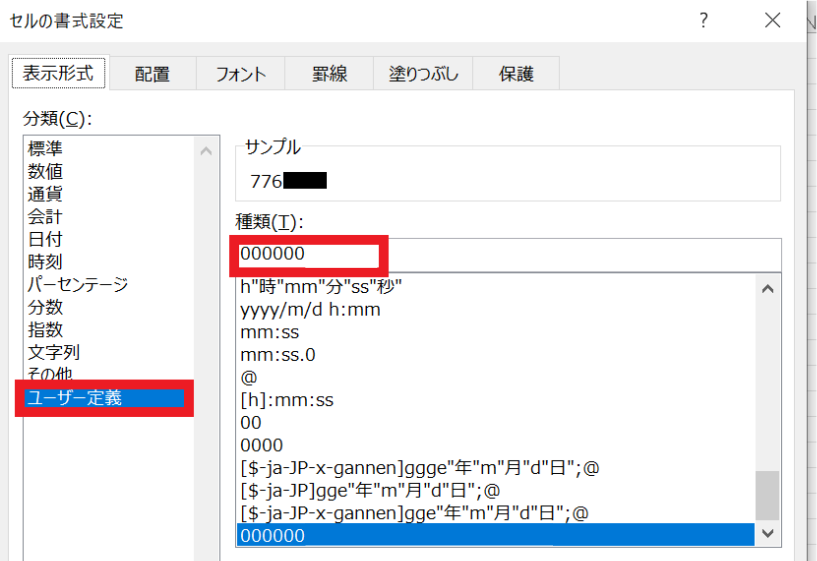Close the セルの書式設定 dialog

(x=772, y=21)
